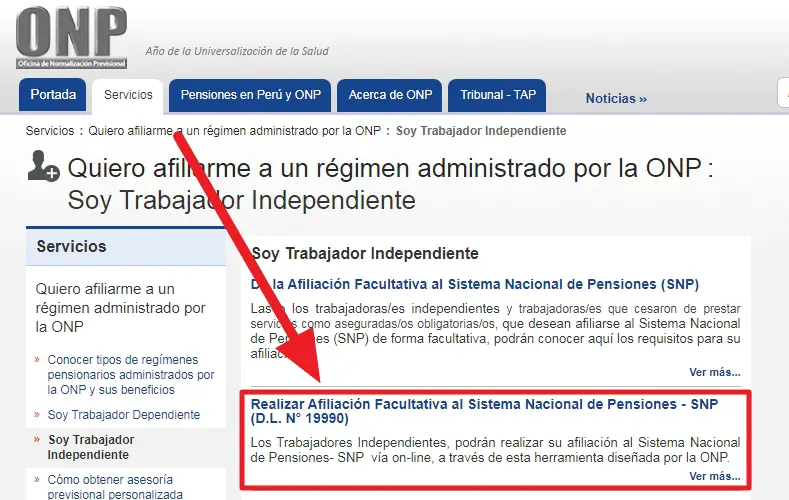Click breadcrumb Soy Trabajador Independiente

[481, 131]
